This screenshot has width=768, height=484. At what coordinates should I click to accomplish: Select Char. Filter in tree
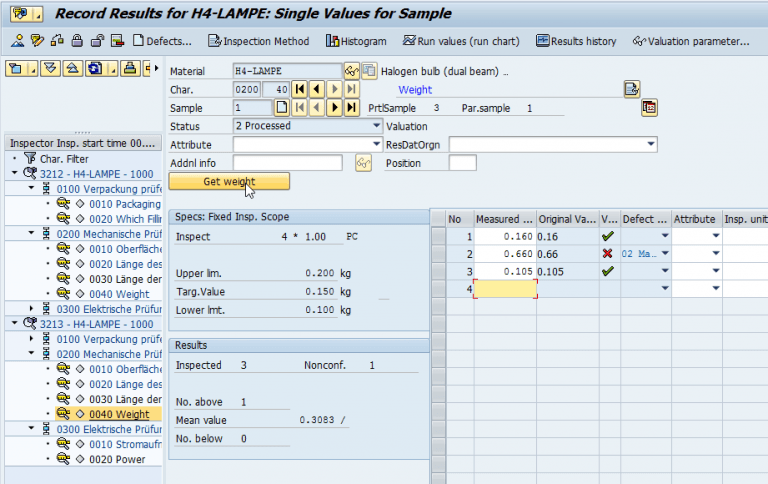pos(64,159)
